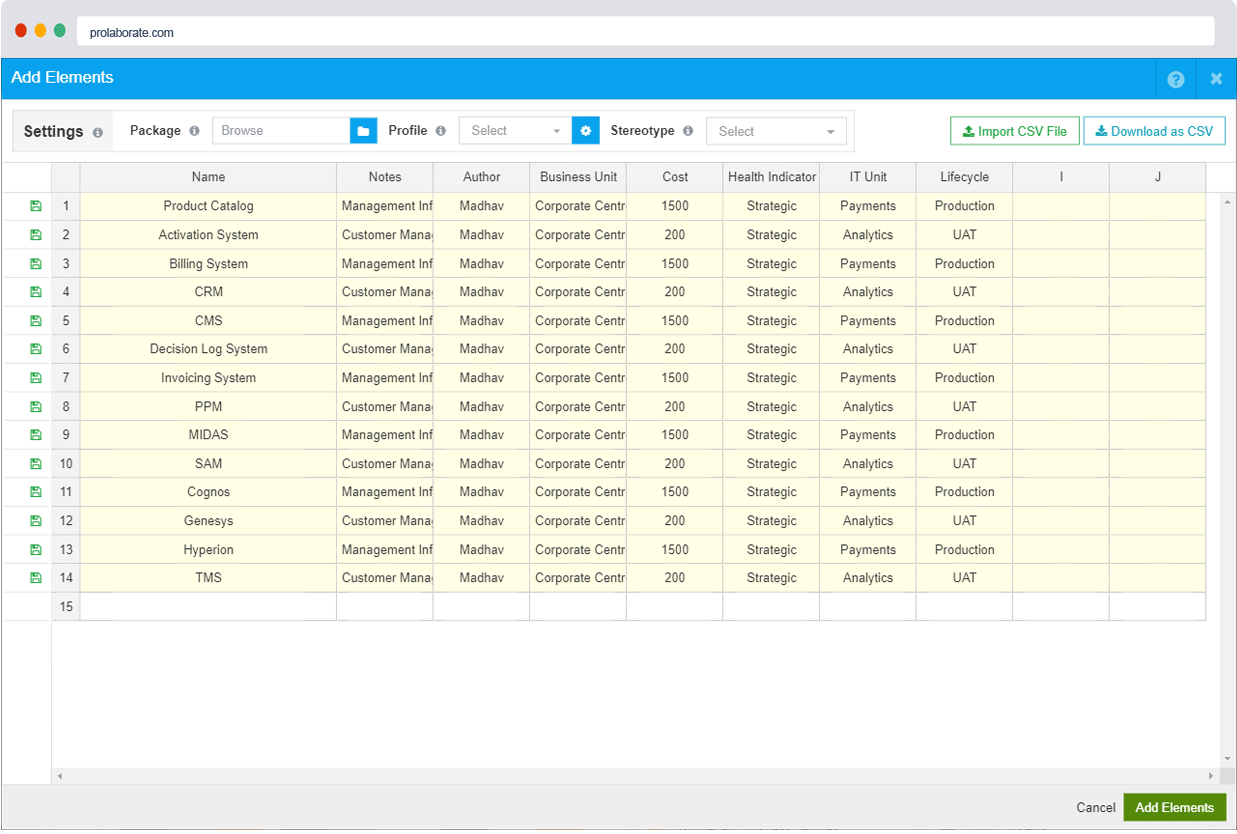Open the help question mark icon
This screenshot has width=1237, height=834.
click(x=1176, y=79)
